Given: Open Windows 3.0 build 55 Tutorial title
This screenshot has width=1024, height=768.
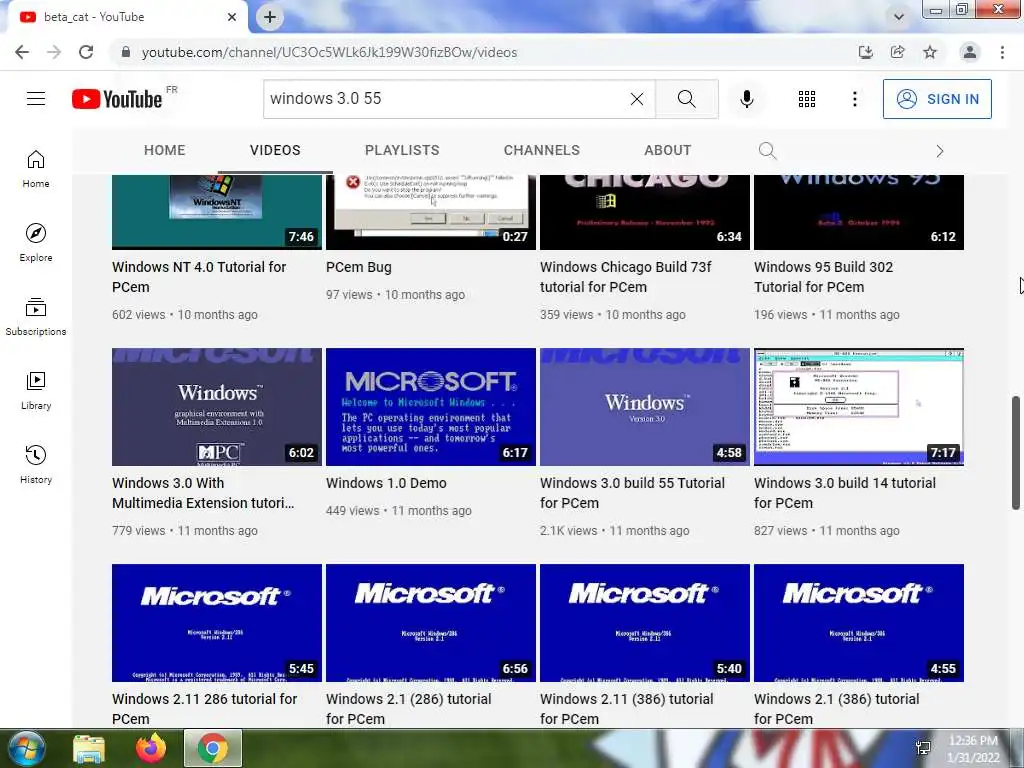Looking at the screenshot, I should click(x=632, y=493).
